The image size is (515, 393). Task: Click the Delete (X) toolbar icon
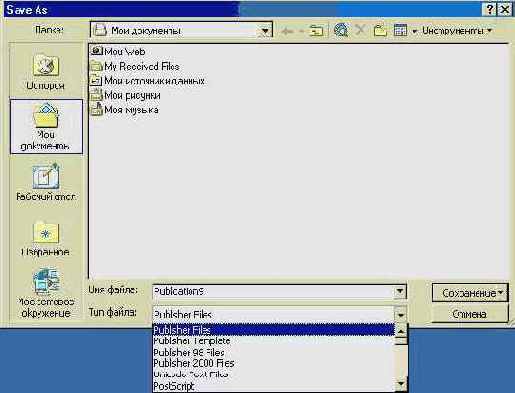(360, 30)
